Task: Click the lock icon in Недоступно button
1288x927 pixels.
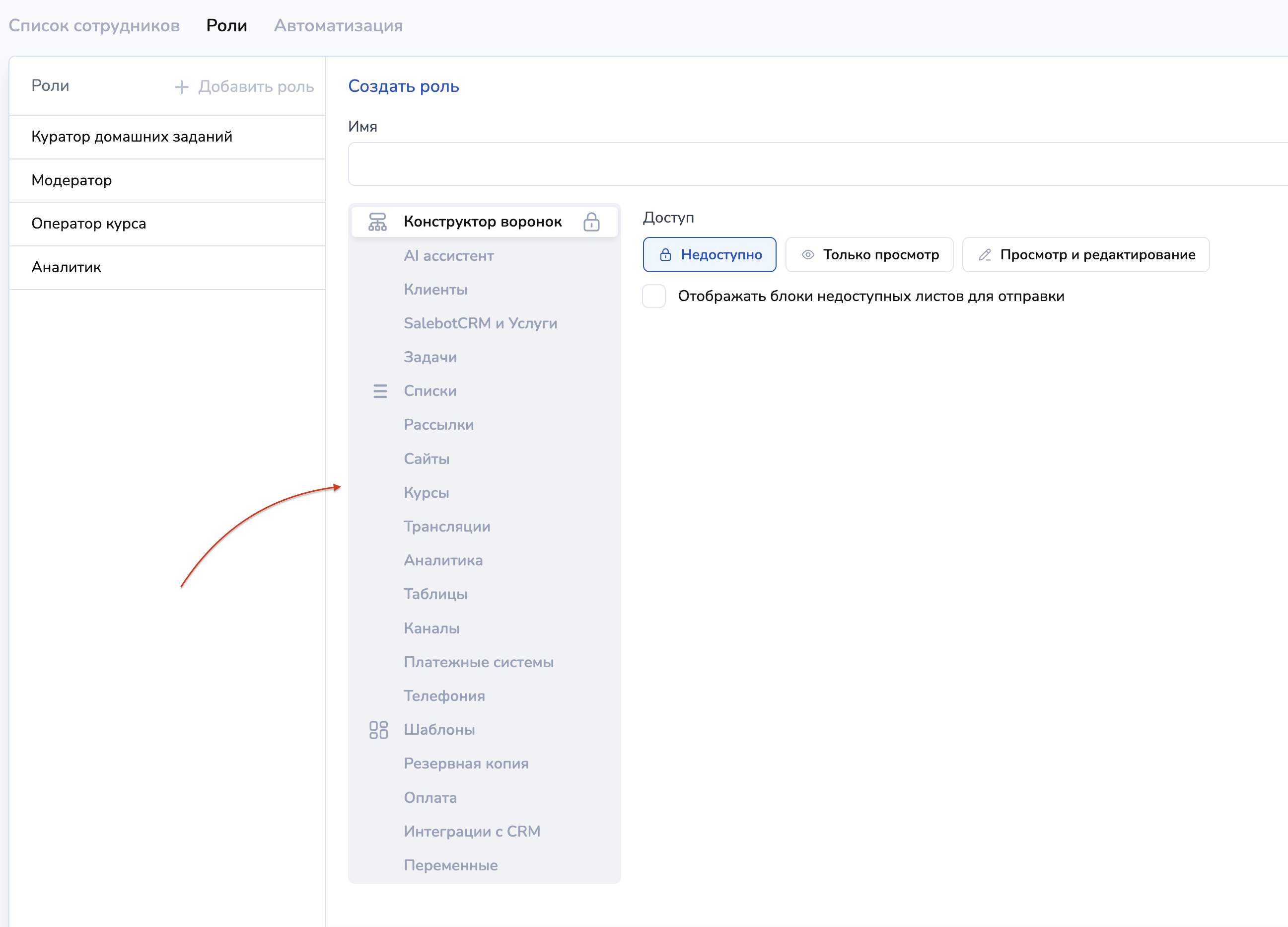Action: pyautogui.click(x=665, y=255)
